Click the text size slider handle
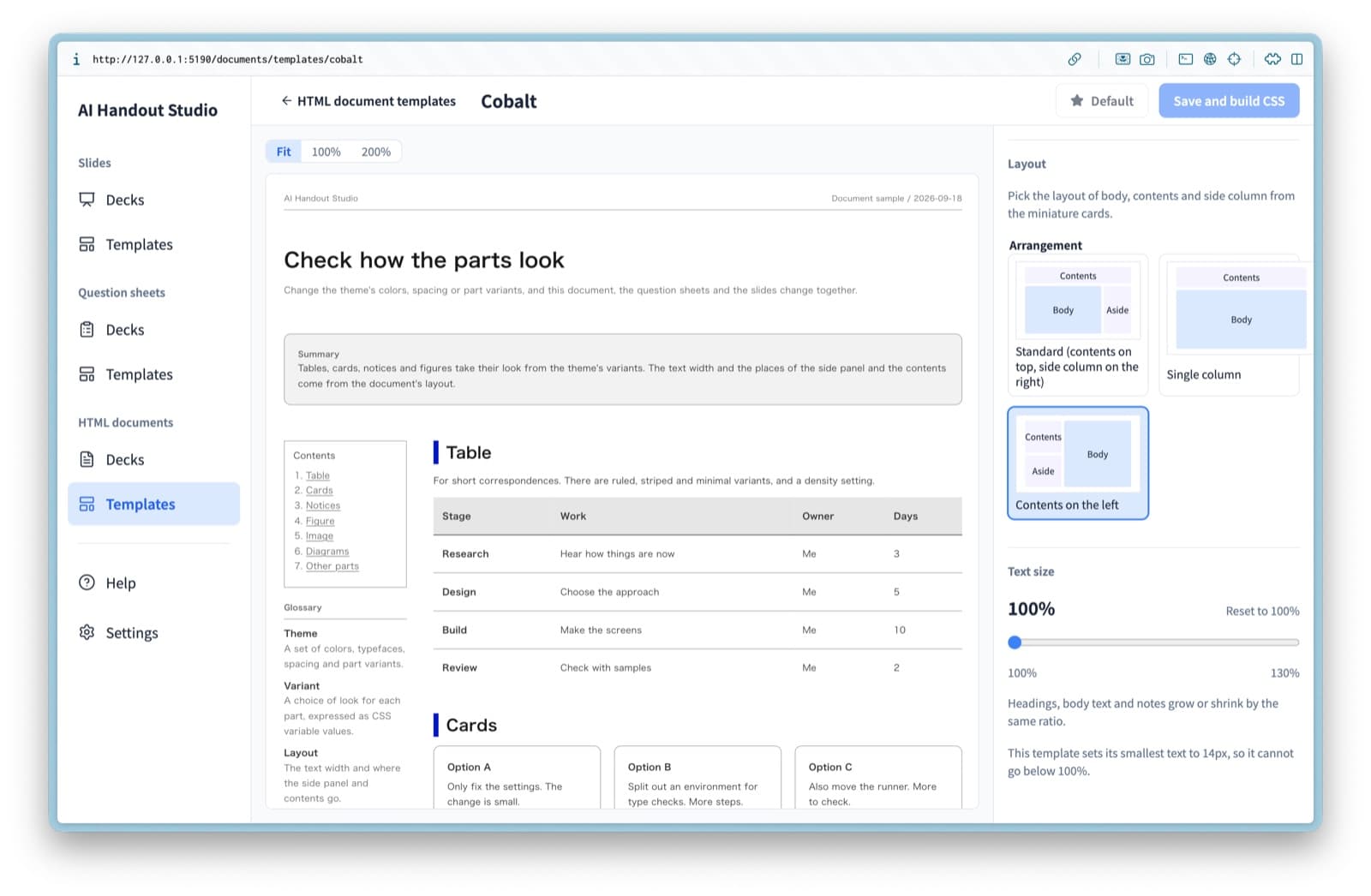The width and height of the screenshot is (1371, 896). tap(1015, 642)
